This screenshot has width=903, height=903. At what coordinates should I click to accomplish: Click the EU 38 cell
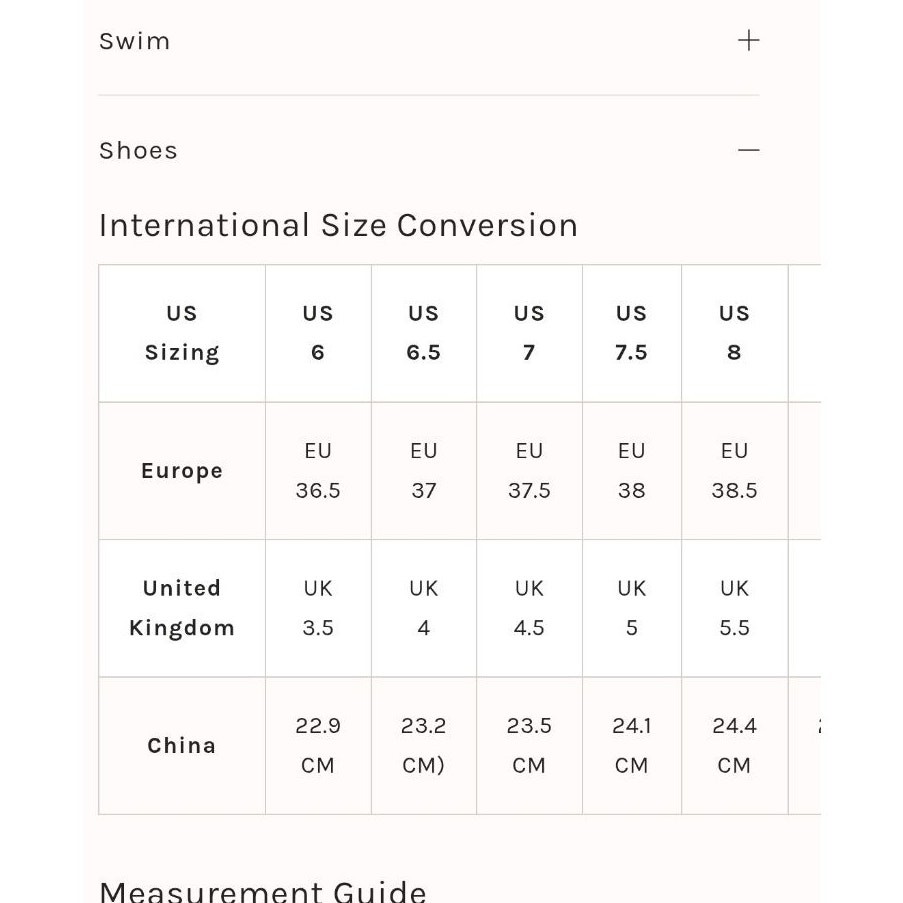point(632,471)
